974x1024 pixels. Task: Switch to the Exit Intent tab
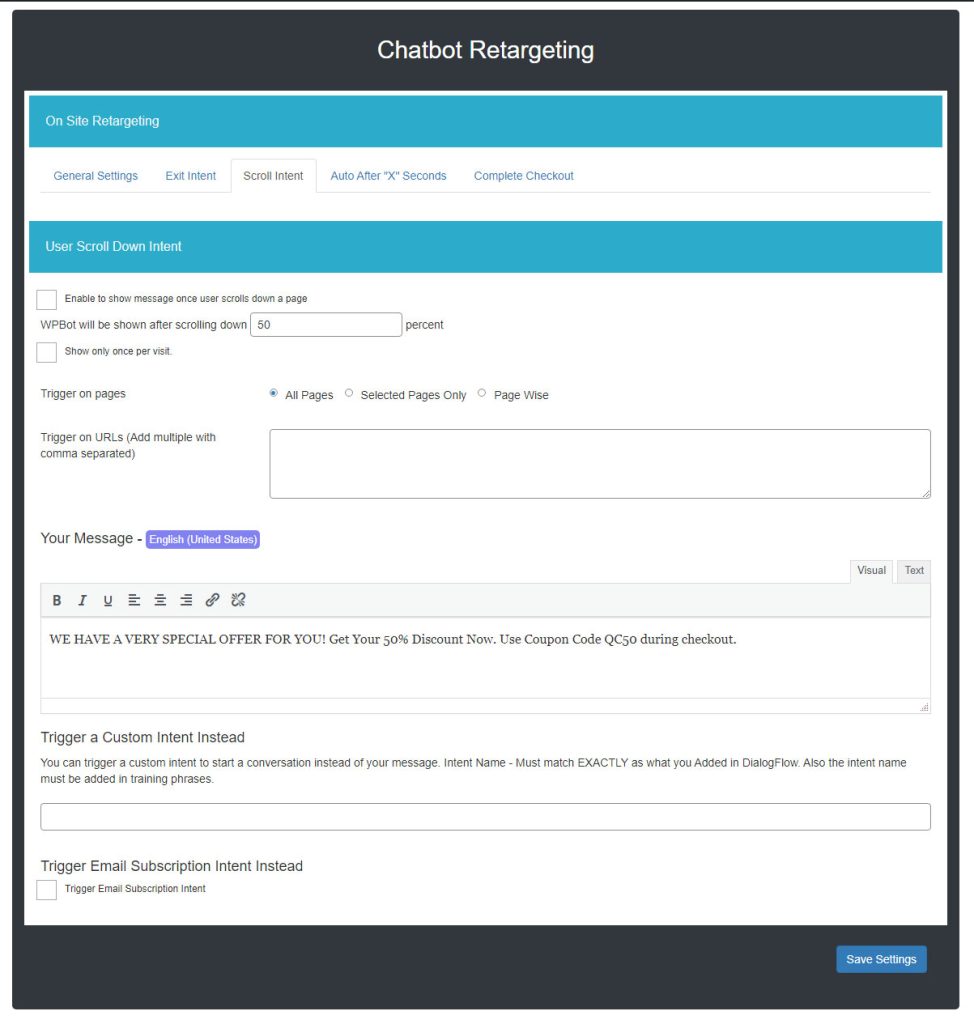(190, 175)
